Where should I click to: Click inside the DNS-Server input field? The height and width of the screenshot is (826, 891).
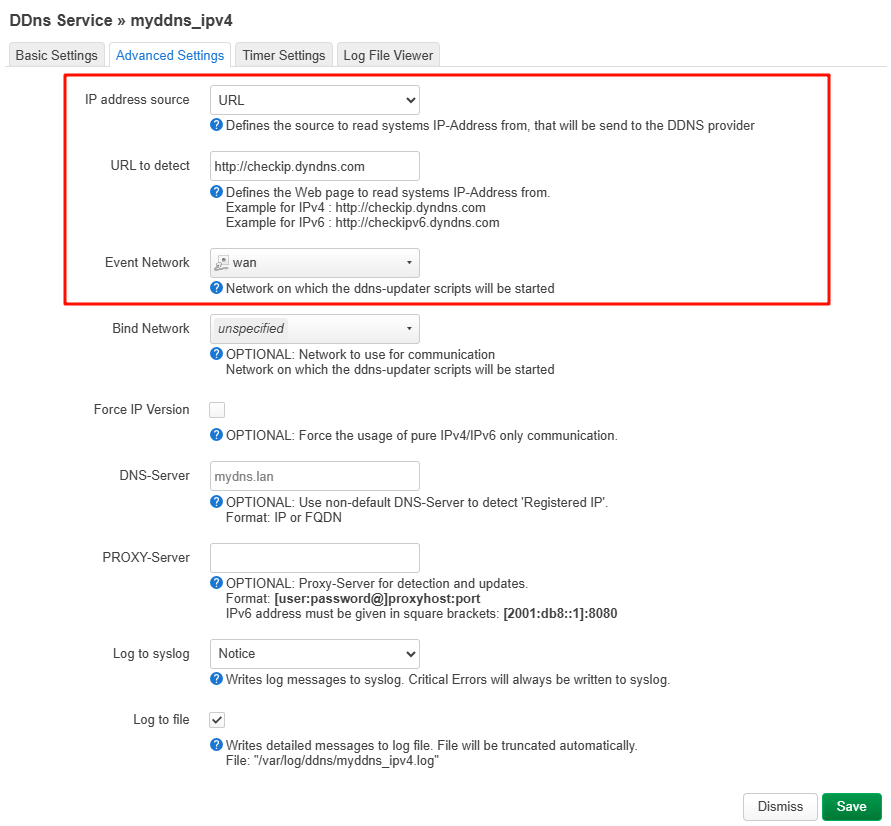pyautogui.click(x=314, y=476)
